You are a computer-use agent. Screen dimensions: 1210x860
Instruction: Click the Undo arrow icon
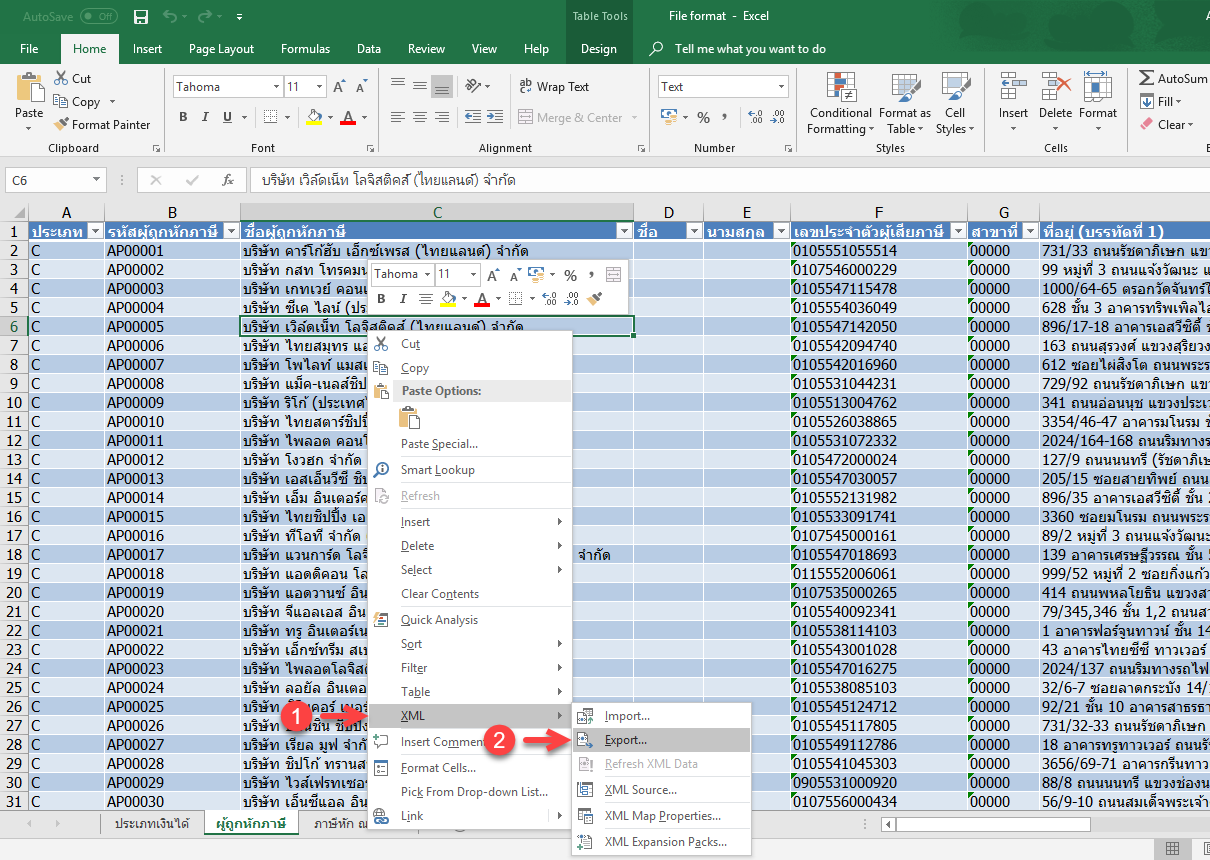point(169,17)
